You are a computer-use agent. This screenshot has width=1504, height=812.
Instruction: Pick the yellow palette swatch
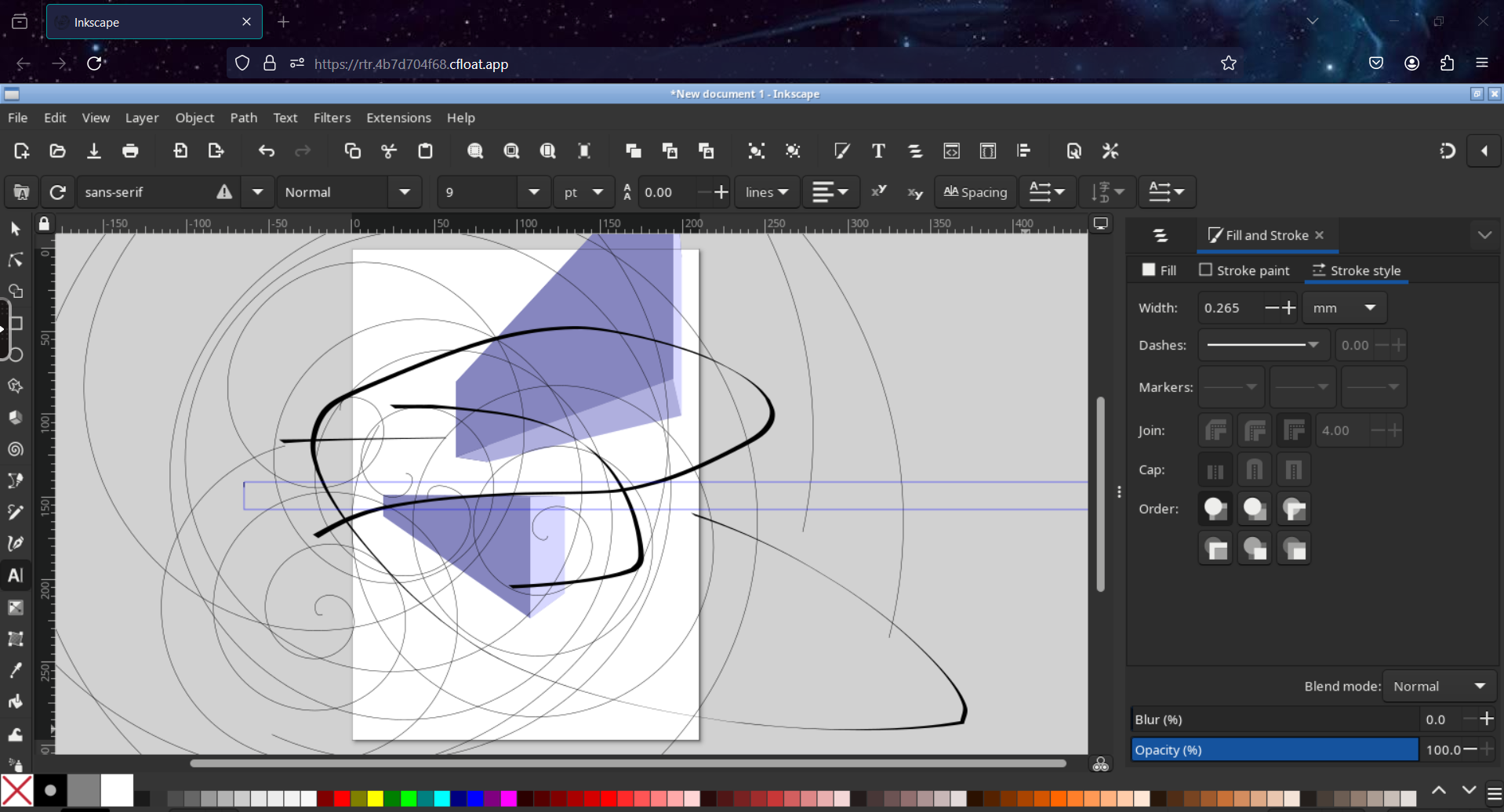[376, 799]
